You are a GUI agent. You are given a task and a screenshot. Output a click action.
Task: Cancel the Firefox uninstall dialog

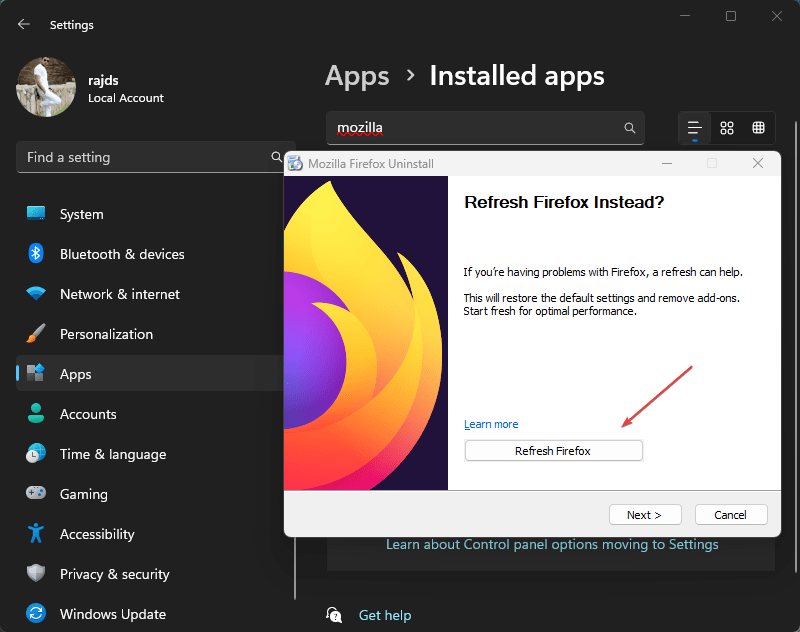pos(731,515)
